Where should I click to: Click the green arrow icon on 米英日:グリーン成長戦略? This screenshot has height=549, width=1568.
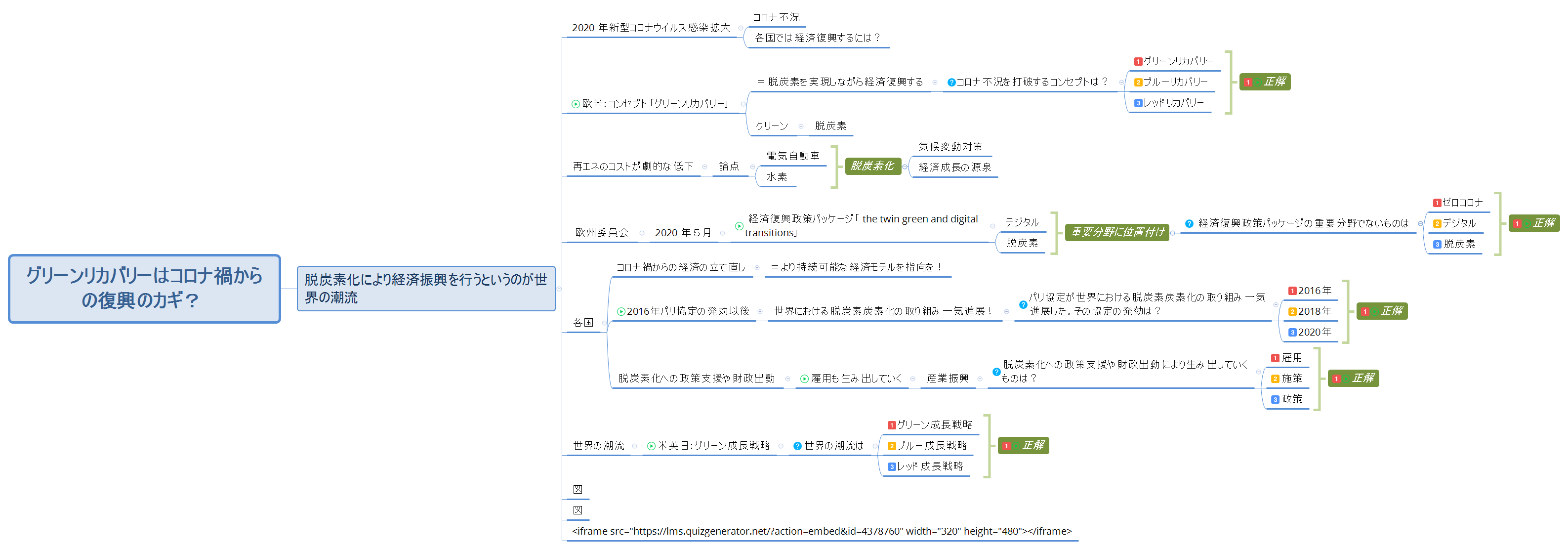[x=651, y=446]
